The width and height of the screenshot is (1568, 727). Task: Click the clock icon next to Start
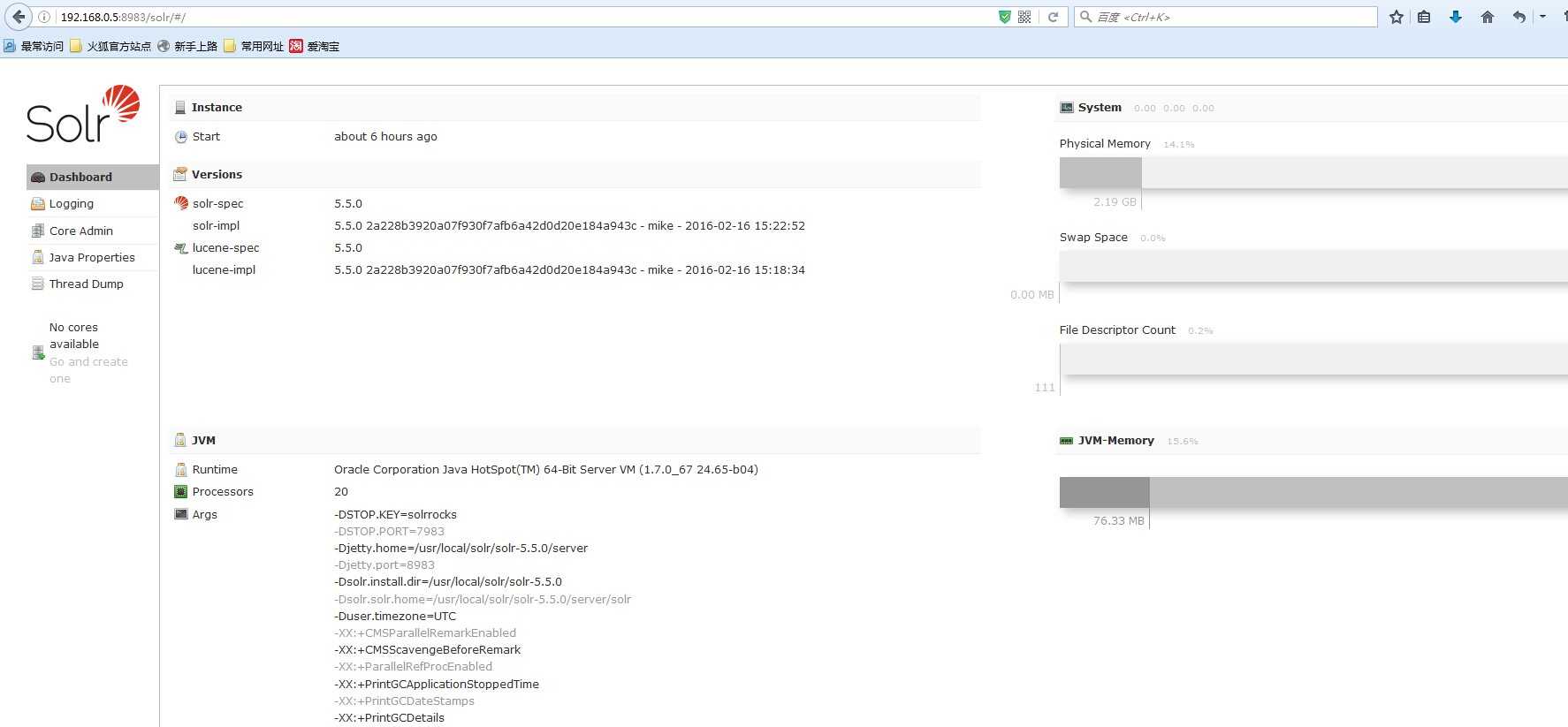[x=181, y=137]
